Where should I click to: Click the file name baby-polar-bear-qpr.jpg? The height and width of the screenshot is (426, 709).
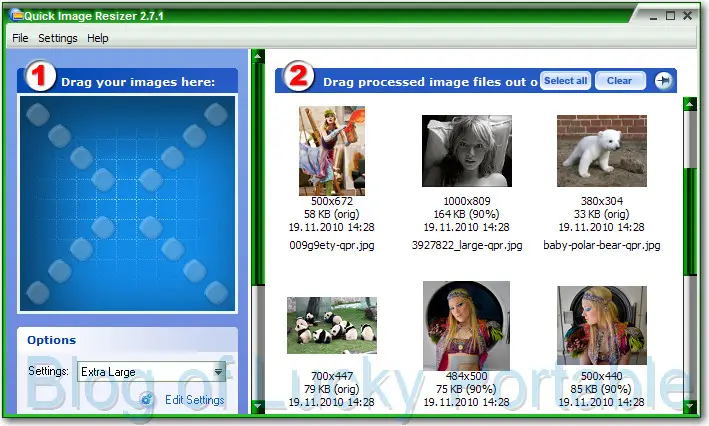(x=601, y=246)
